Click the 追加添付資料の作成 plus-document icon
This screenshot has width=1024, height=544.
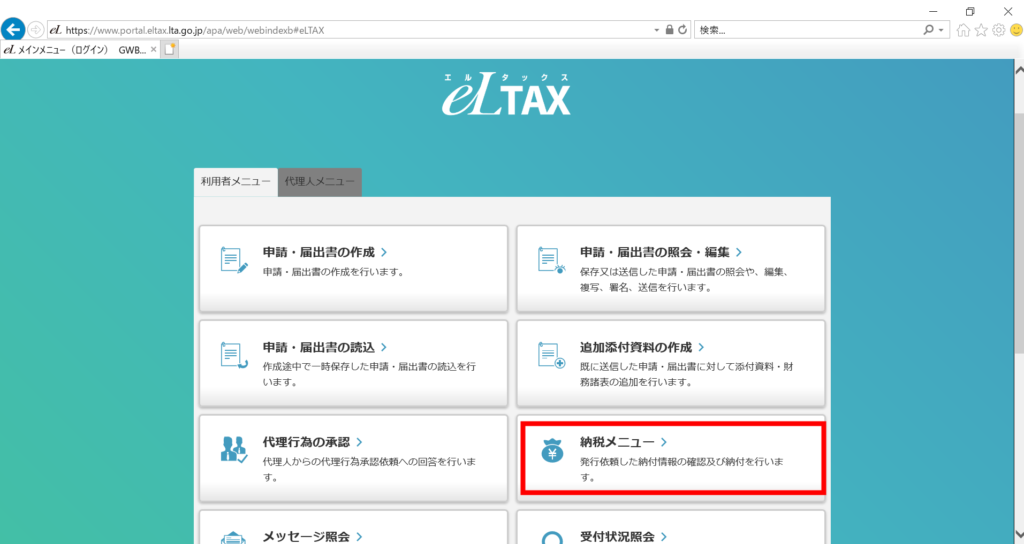(x=552, y=355)
